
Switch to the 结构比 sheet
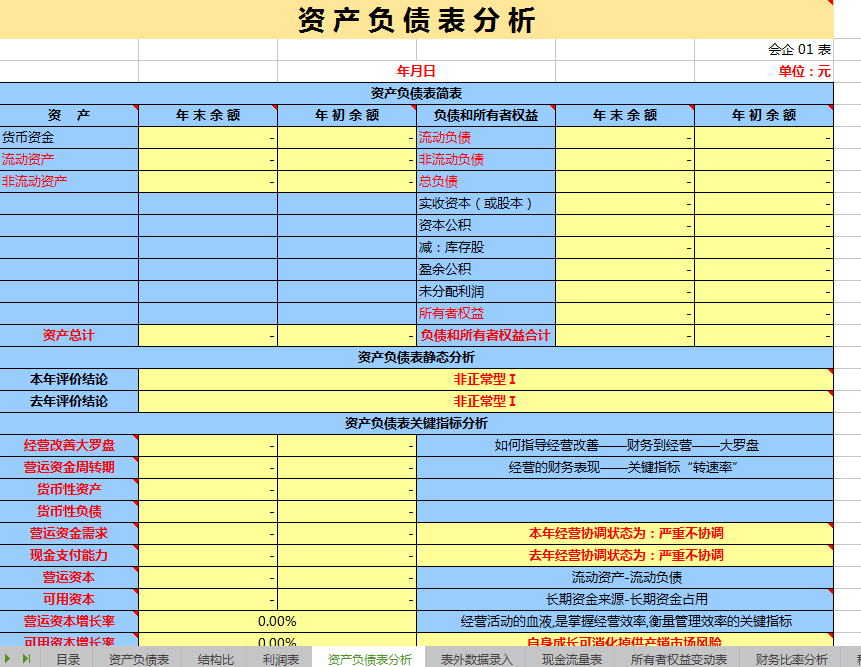click(x=218, y=658)
